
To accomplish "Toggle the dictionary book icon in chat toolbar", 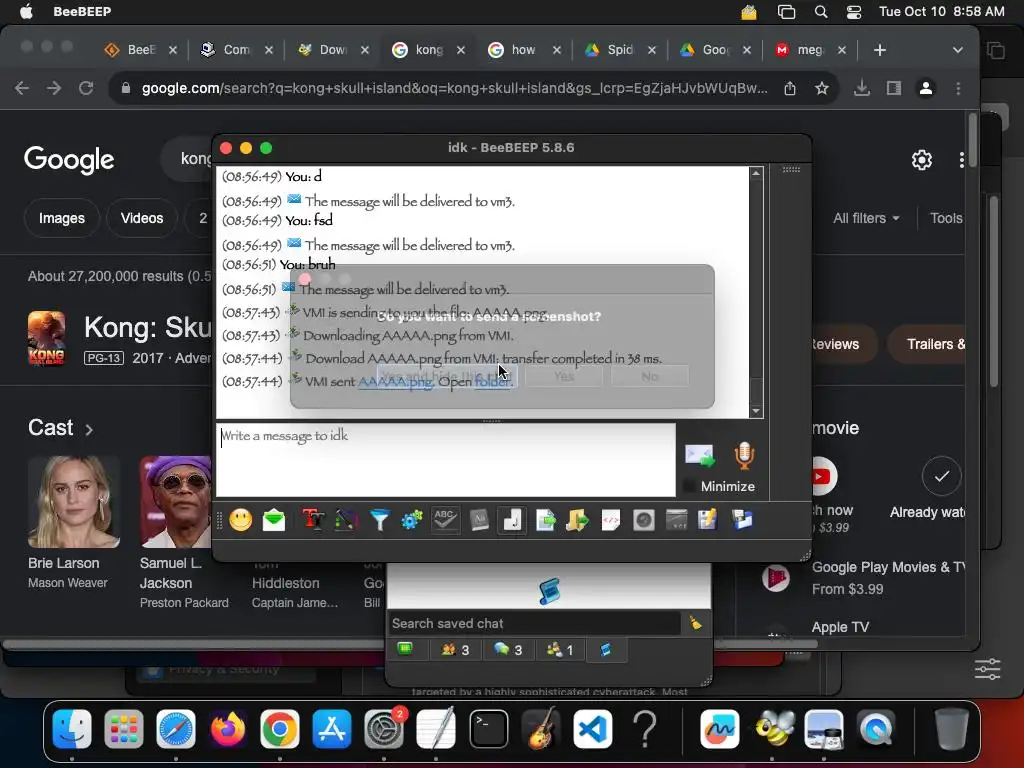I will pyautogui.click(x=479, y=520).
